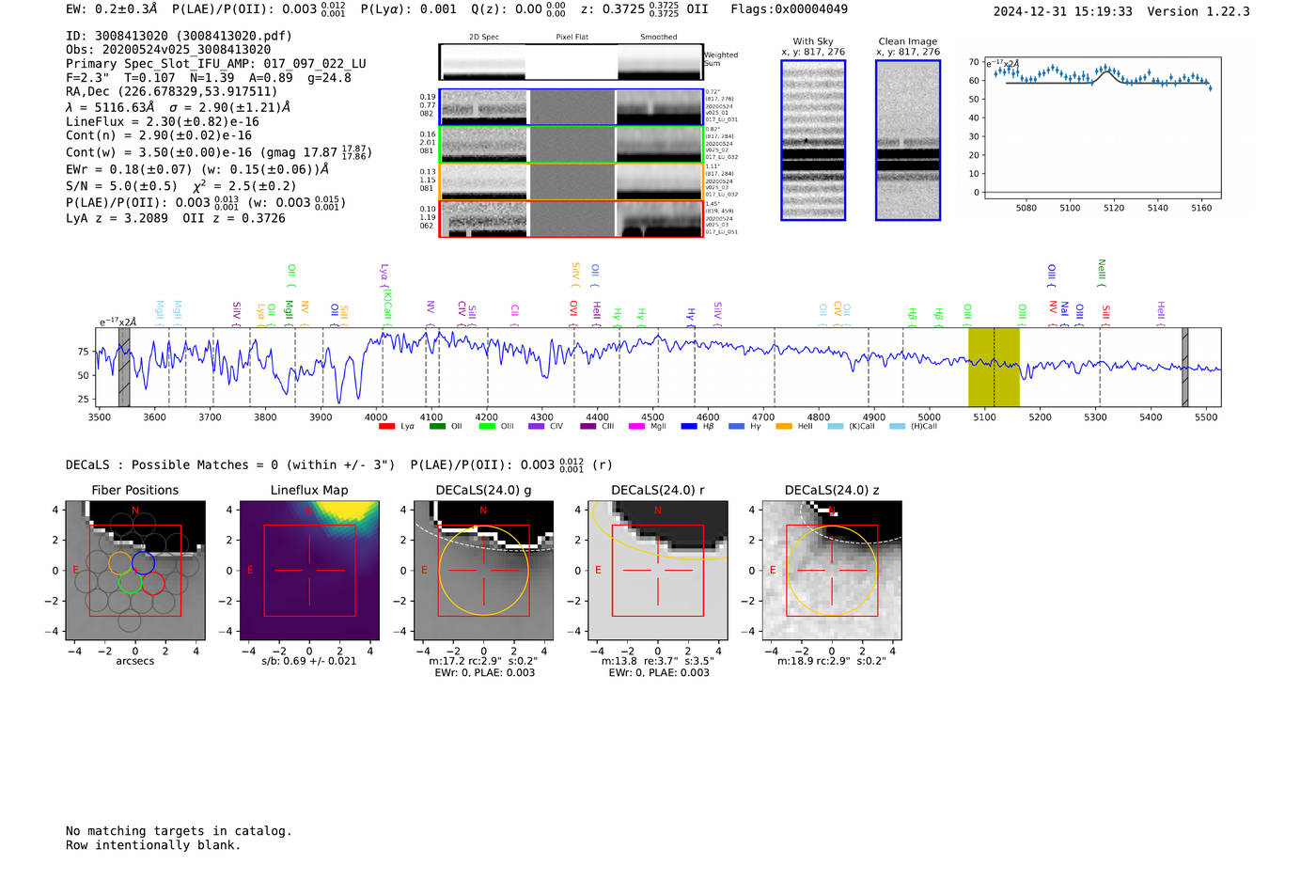Click the Pixel Flat column header
1316x896 pixels.
tap(572, 37)
